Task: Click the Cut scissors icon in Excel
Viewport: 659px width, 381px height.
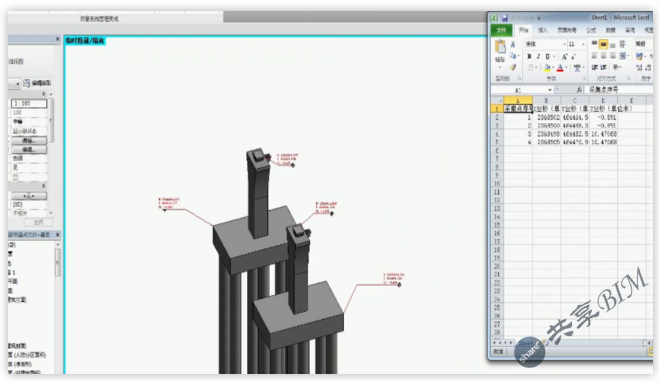Action: tap(513, 44)
